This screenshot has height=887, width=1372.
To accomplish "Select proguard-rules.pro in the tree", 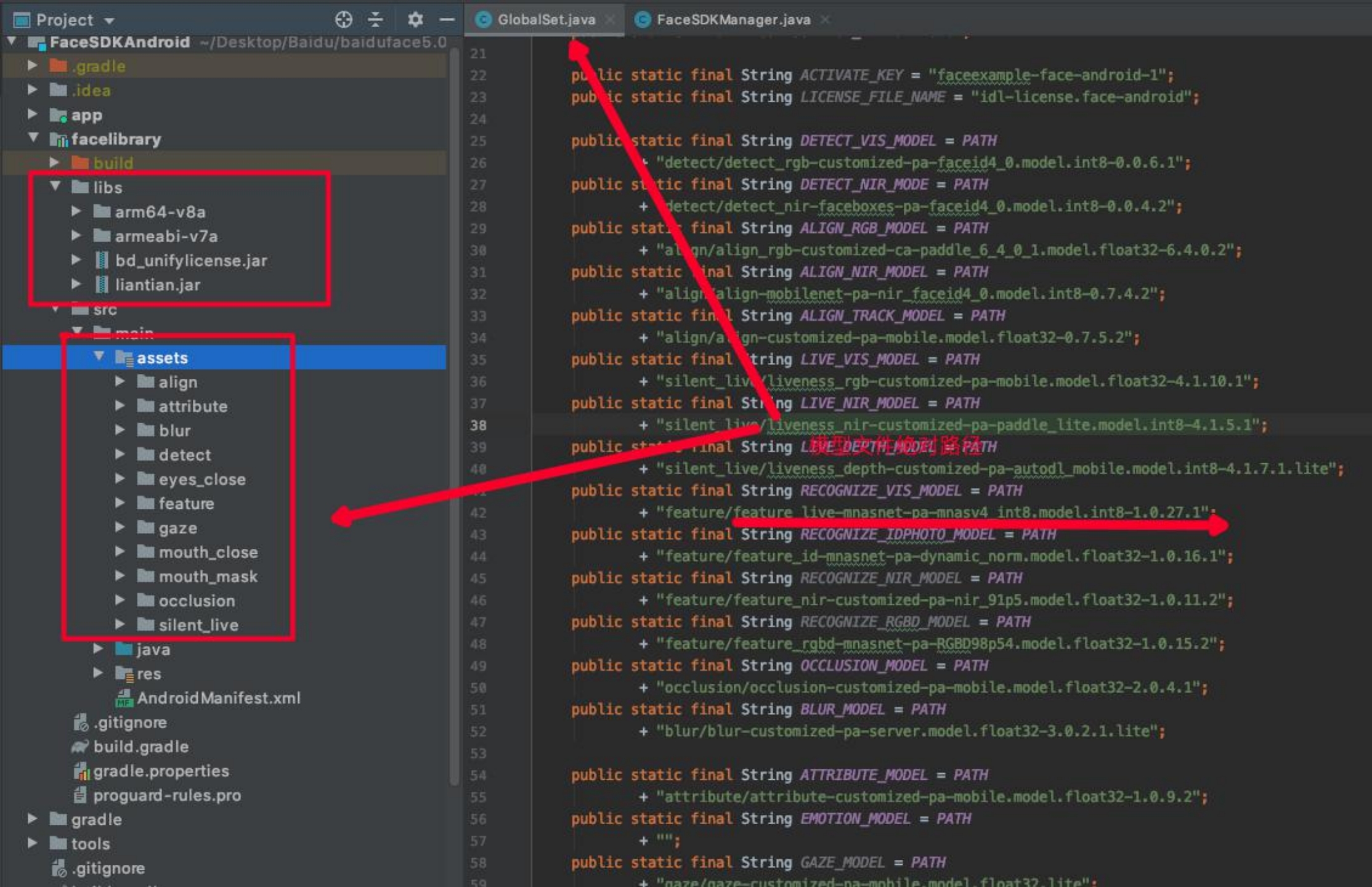I will click(166, 795).
